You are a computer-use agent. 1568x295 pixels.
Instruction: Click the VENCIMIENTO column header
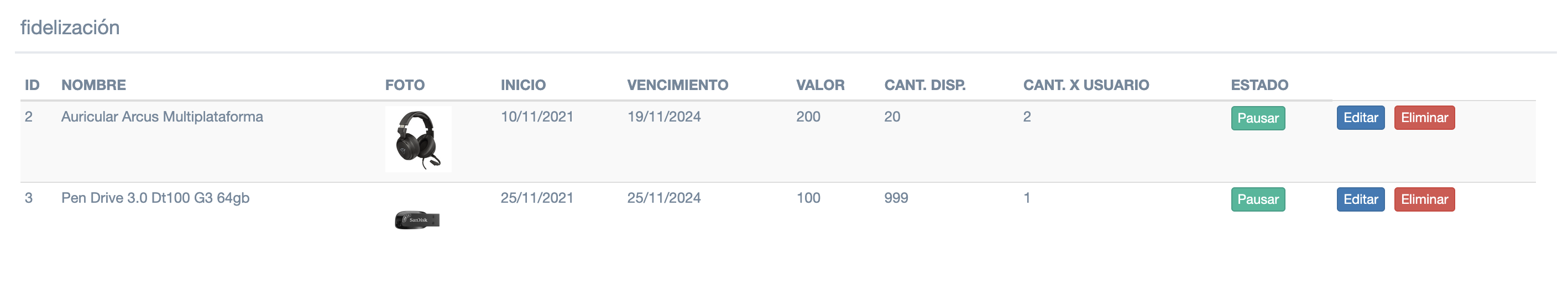pos(677,85)
